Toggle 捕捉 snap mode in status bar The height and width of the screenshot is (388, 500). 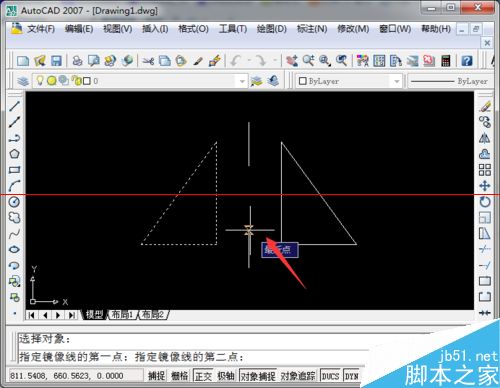point(156,376)
